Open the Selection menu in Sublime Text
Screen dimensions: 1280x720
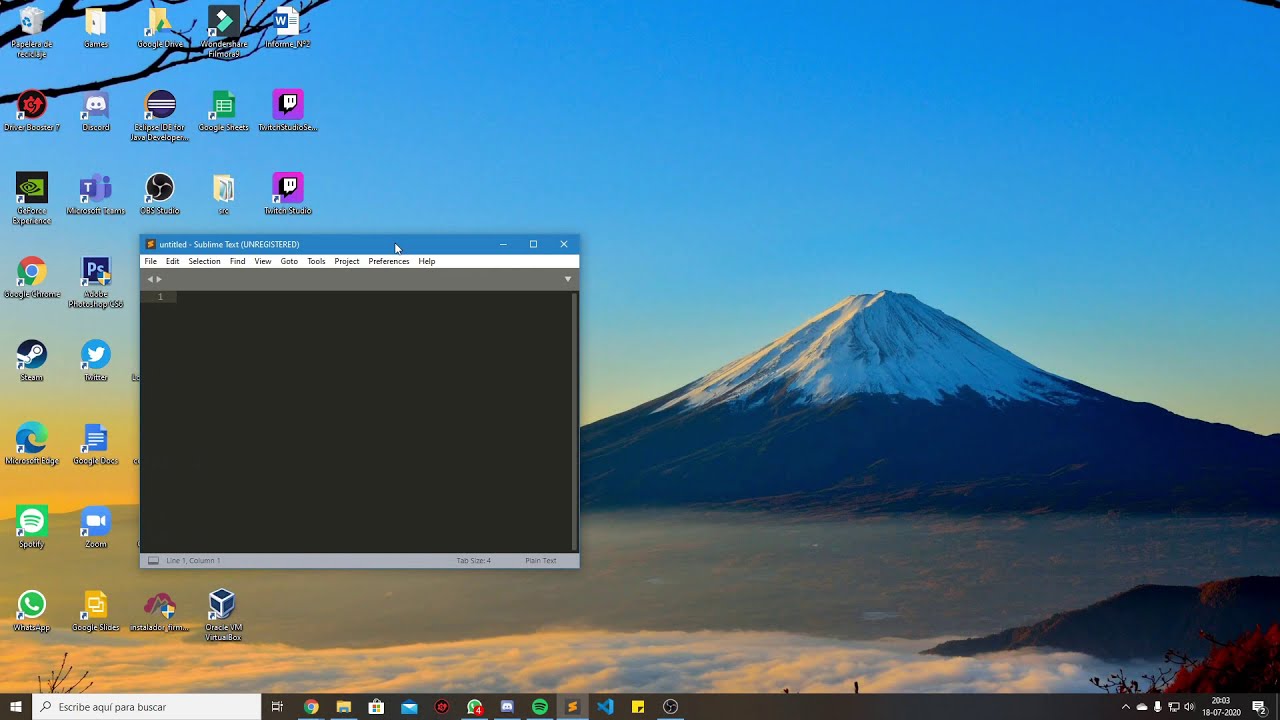click(x=204, y=261)
